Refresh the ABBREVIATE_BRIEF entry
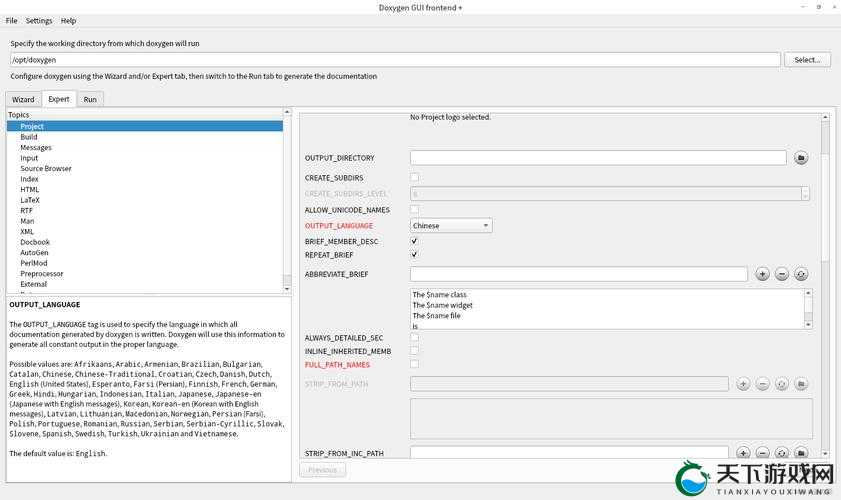The height and width of the screenshot is (500, 841). (801, 274)
